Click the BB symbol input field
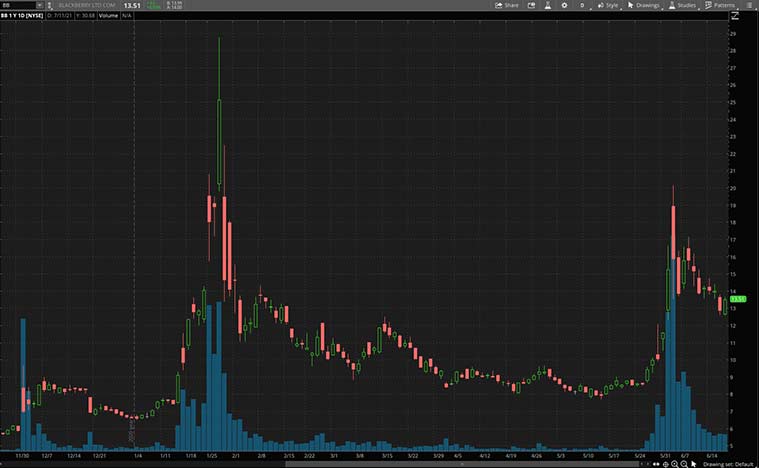Viewport: 759px width, 468px height. (18, 5)
